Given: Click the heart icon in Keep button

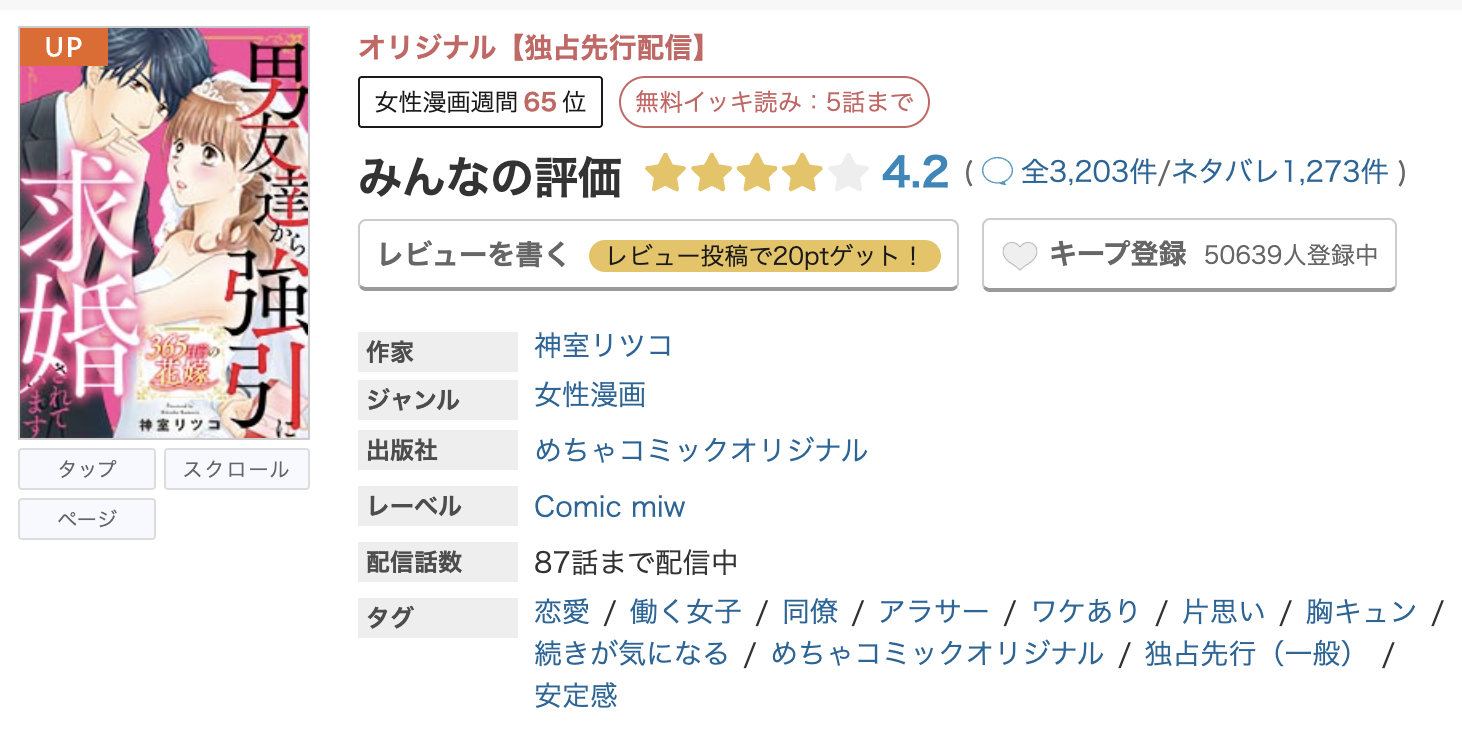Looking at the screenshot, I should point(1020,256).
